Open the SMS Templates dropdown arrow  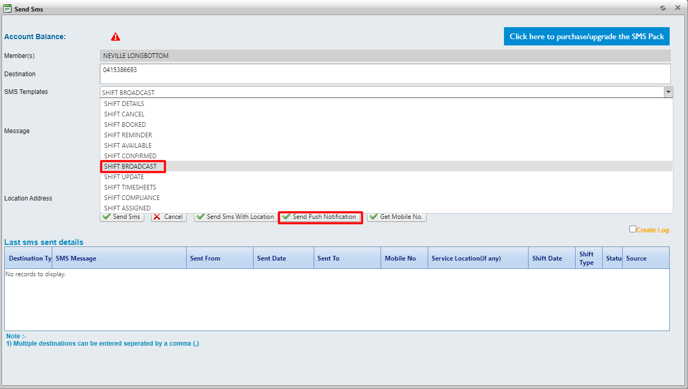[x=668, y=92]
